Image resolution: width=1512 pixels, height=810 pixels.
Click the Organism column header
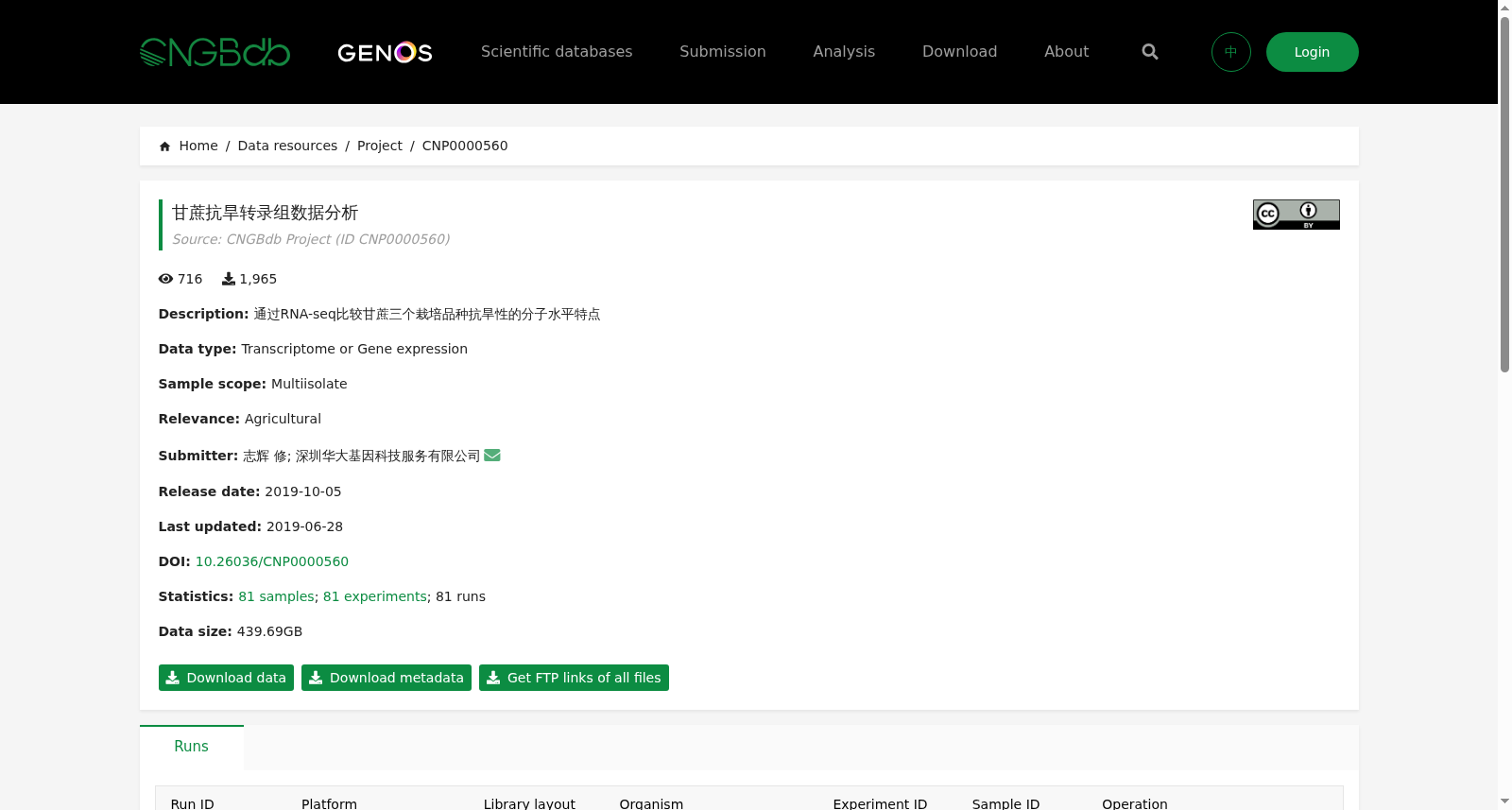coord(651,803)
